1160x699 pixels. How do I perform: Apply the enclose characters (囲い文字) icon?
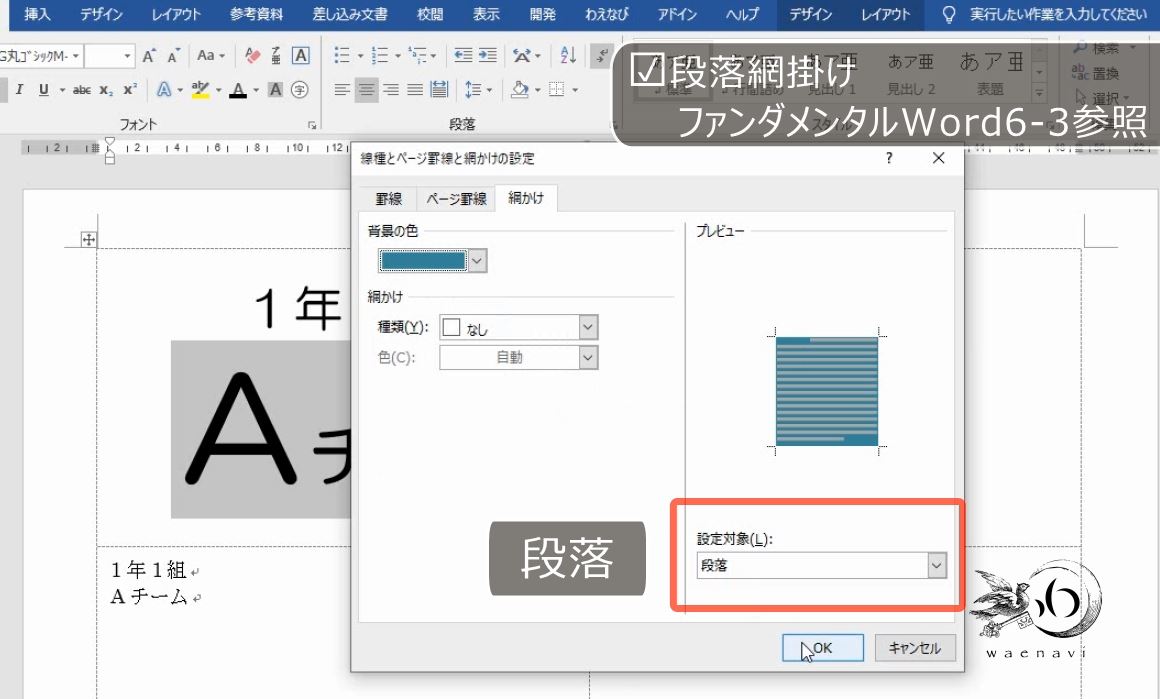pos(298,90)
